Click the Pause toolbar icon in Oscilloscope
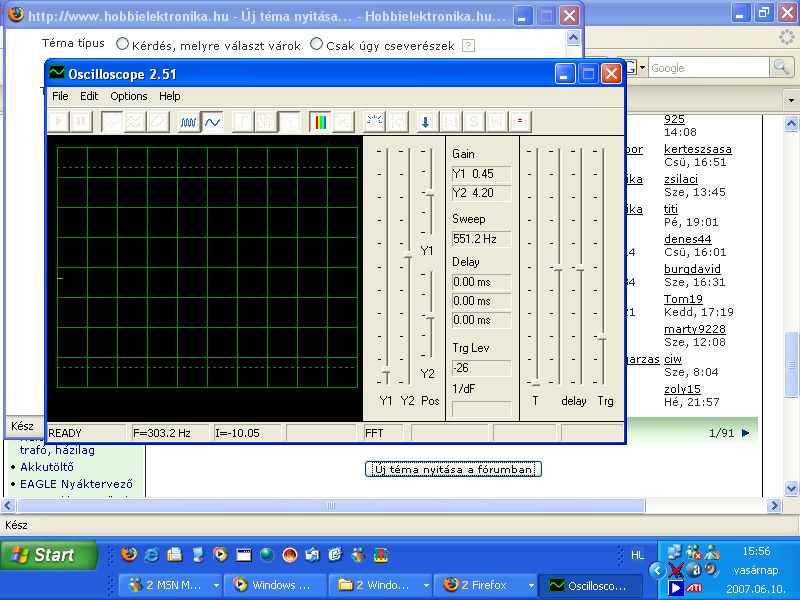 pos(81,121)
